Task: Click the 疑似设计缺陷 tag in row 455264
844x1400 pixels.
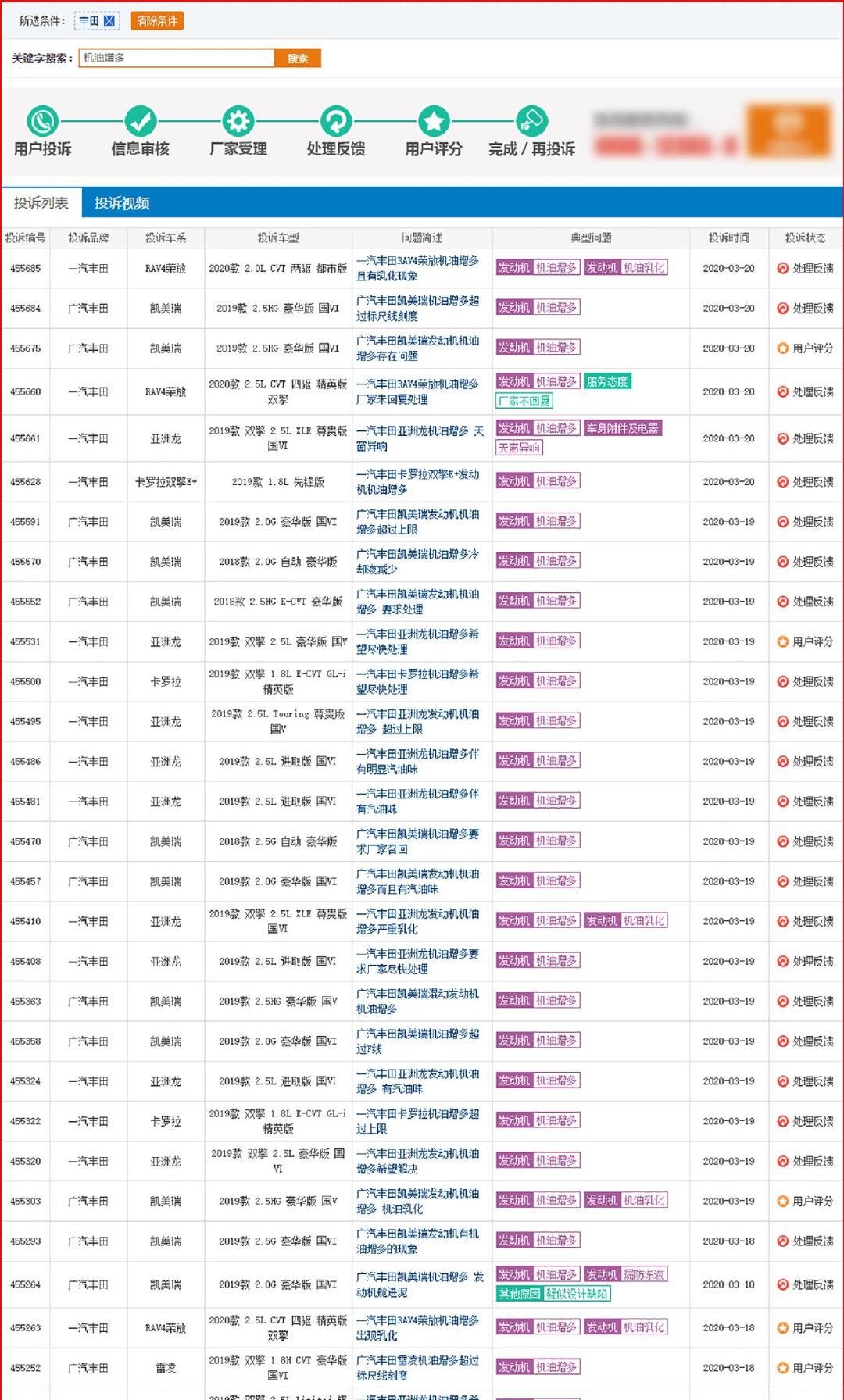Action: pos(578,1294)
